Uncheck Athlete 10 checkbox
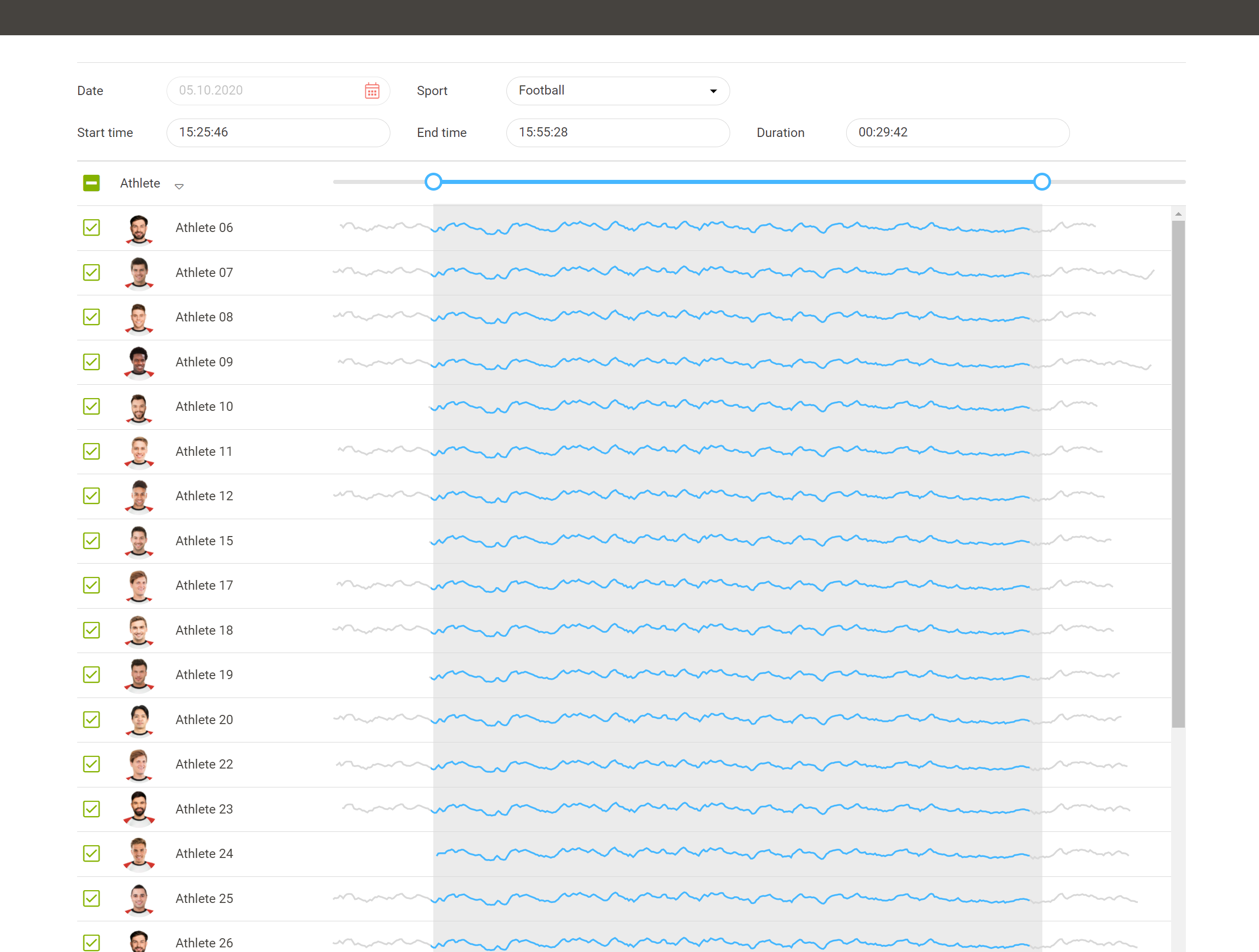The image size is (1259, 952). [91, 407]
